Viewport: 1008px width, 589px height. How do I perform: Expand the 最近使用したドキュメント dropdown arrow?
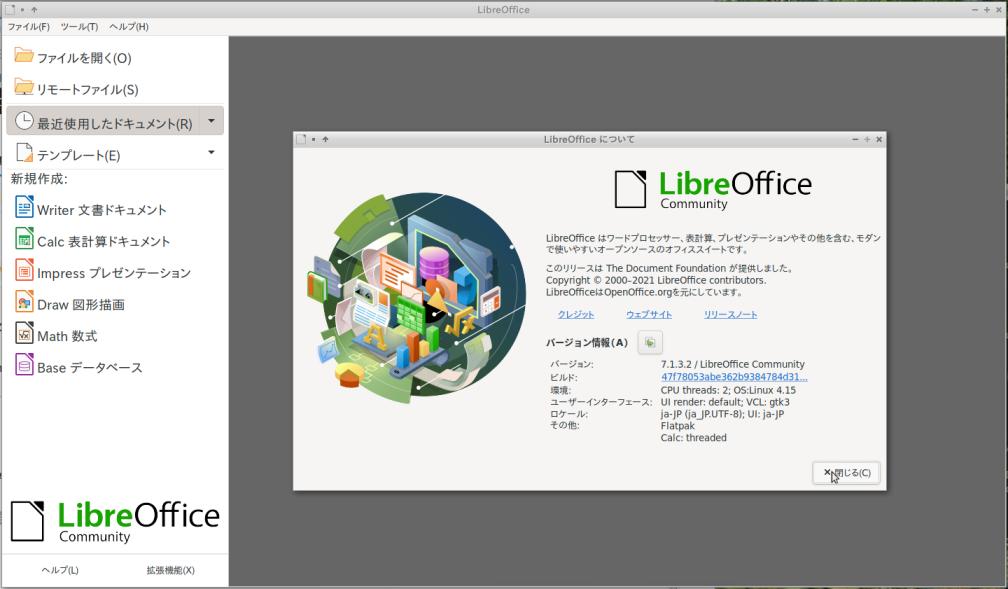(x=212, y=121)
